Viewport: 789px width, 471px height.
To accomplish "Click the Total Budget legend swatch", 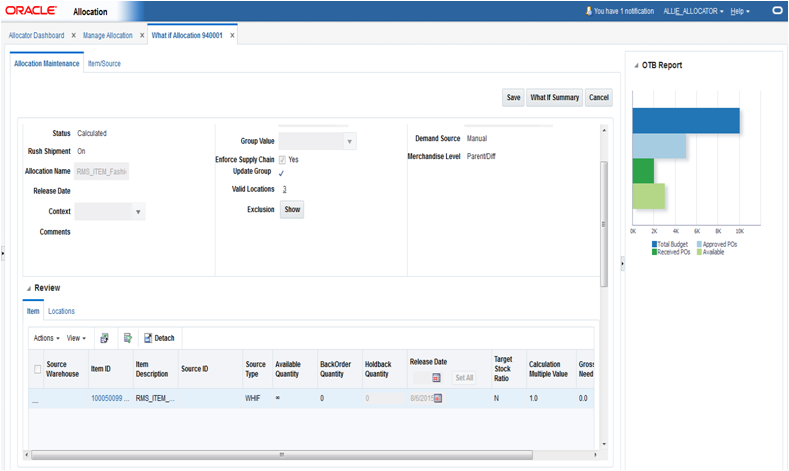I will pyautogui.click(x=655, y=245).
